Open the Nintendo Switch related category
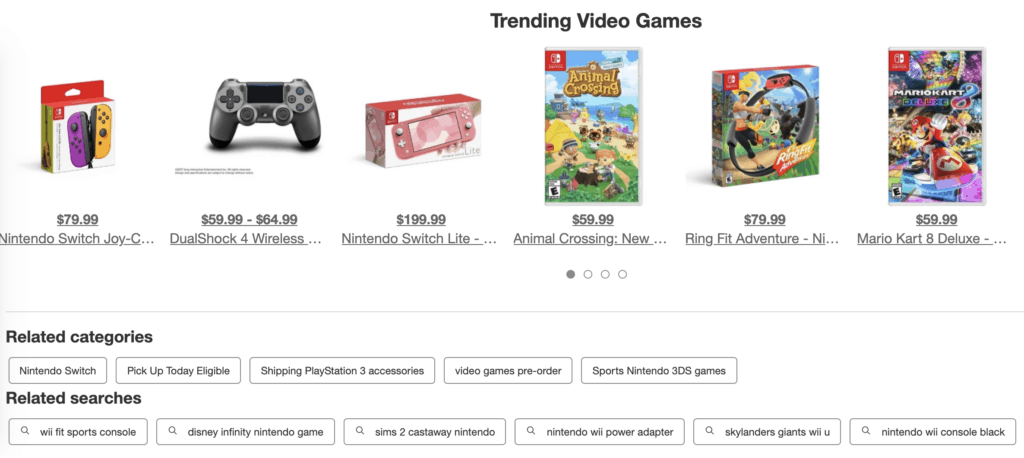This screenshot has width=1024, height=458. [58, 371]
